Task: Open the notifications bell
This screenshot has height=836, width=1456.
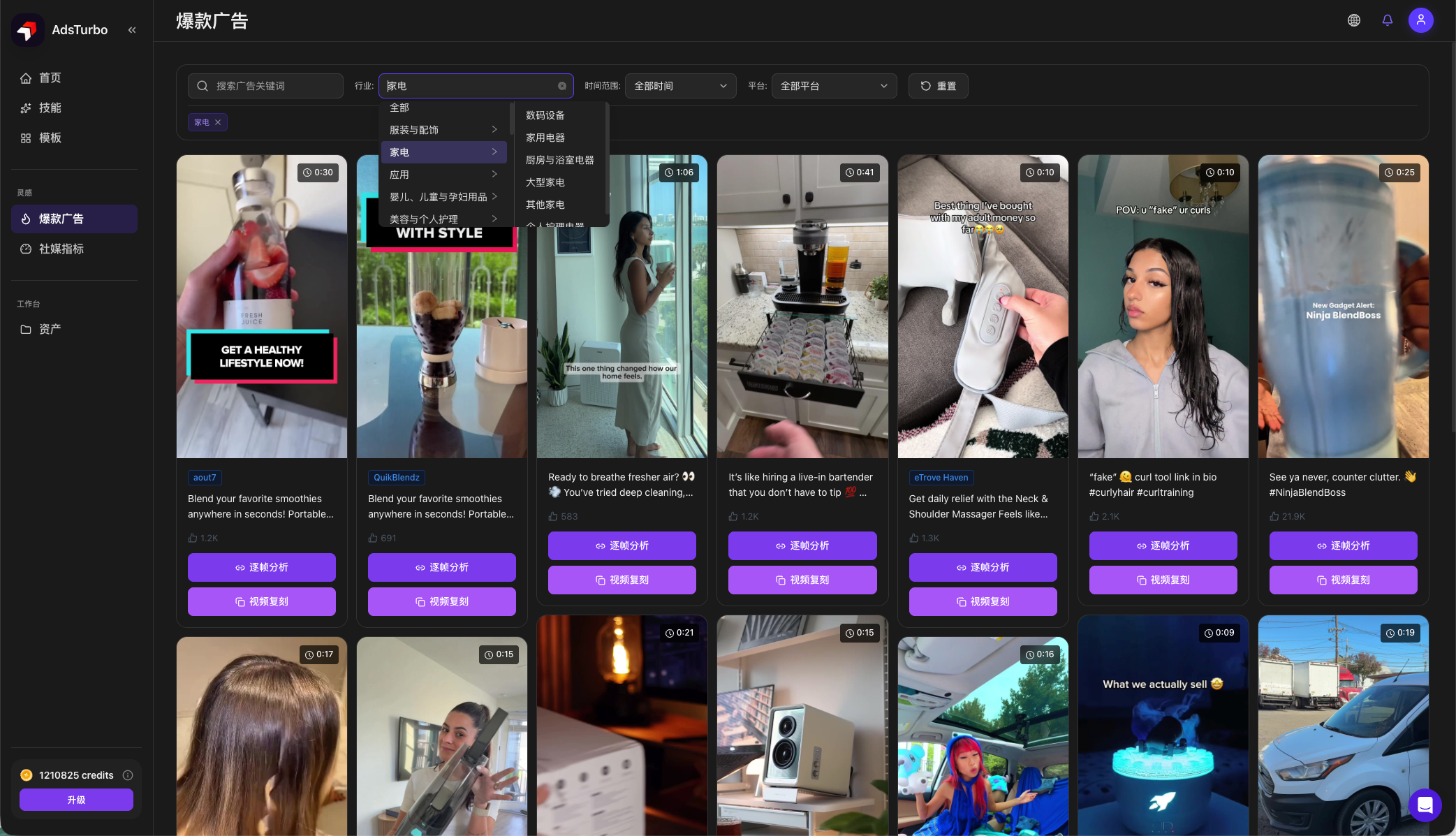Action: pyautogui.click(x=1387, y=20)
